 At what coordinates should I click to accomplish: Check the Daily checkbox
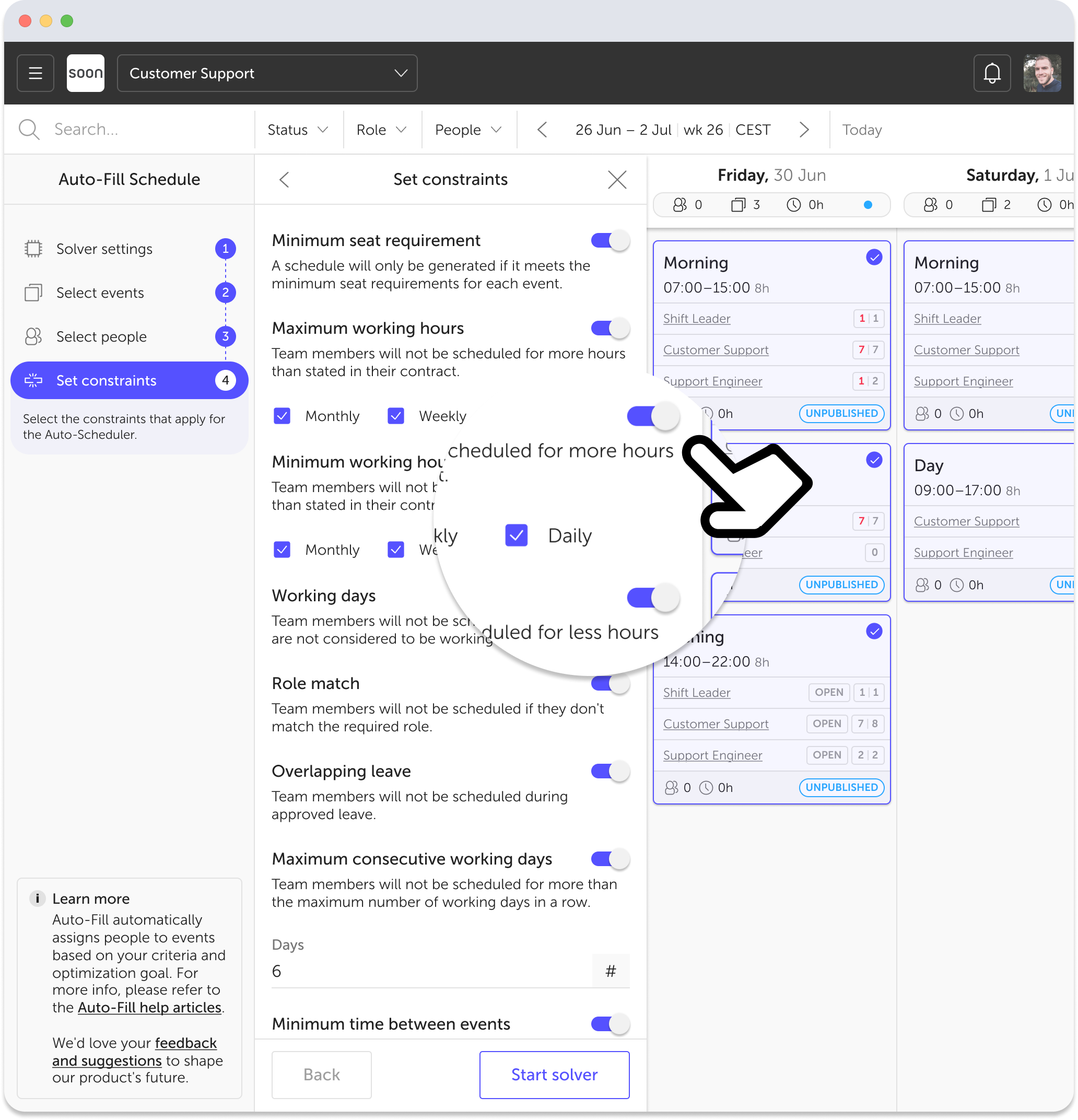pos(516,535)
